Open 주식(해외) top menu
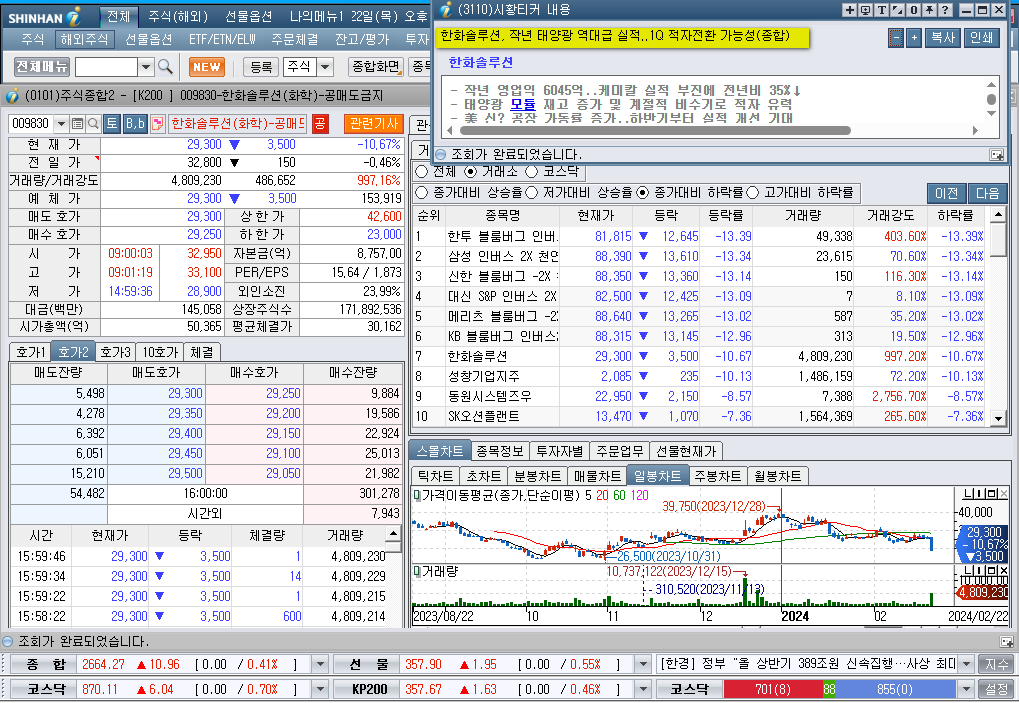 [178, 16]
